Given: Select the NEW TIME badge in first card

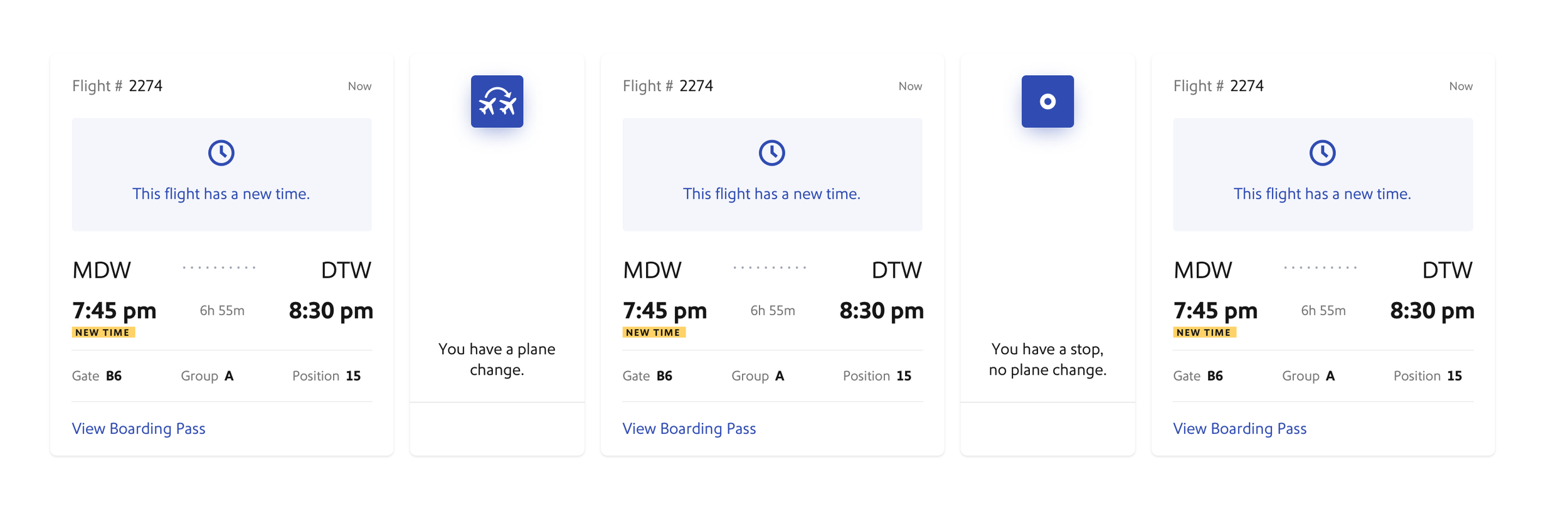Looking at the screenshot, I should click(x=103, y=333).
